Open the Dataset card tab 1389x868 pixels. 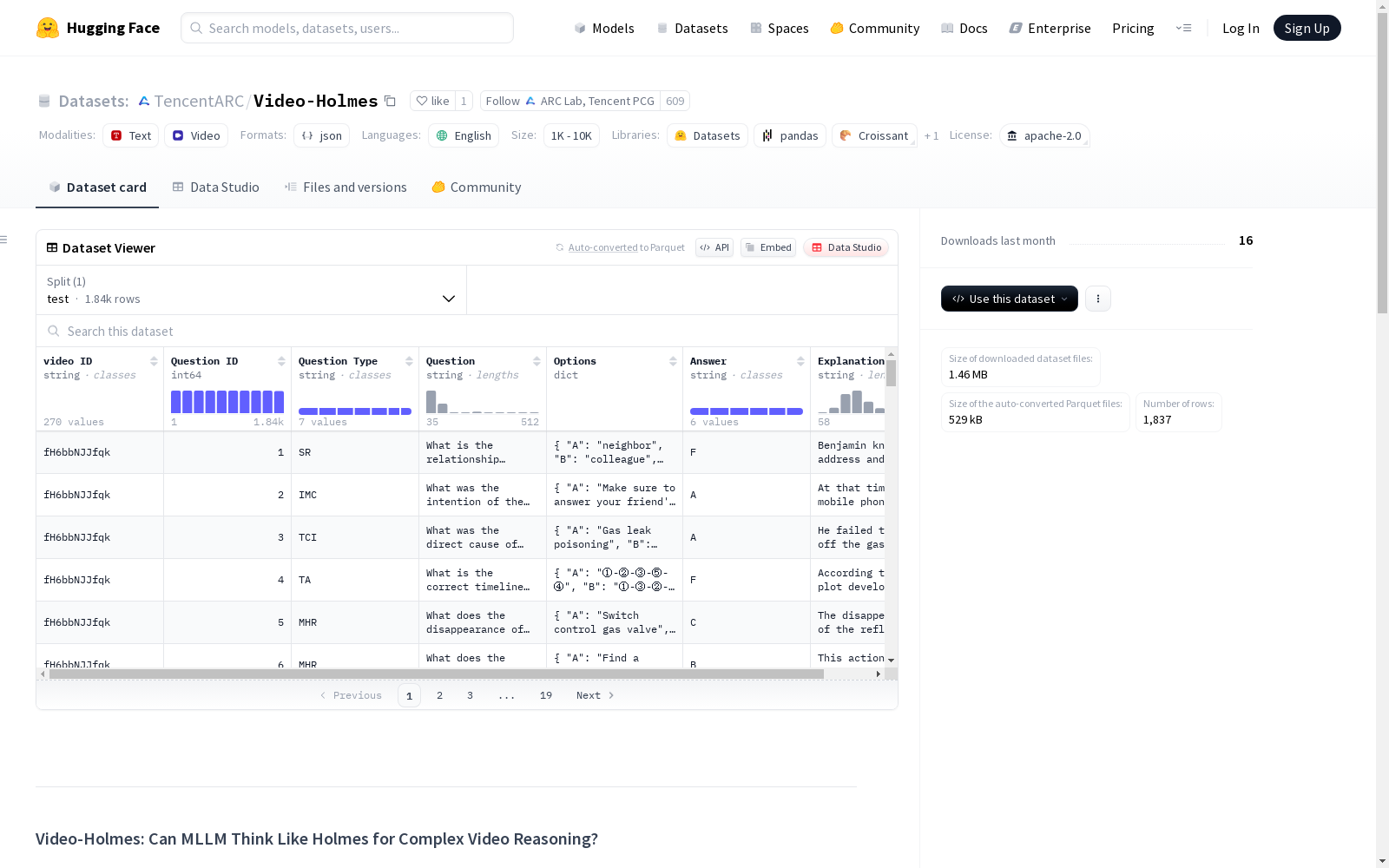(x=97, y=187)
